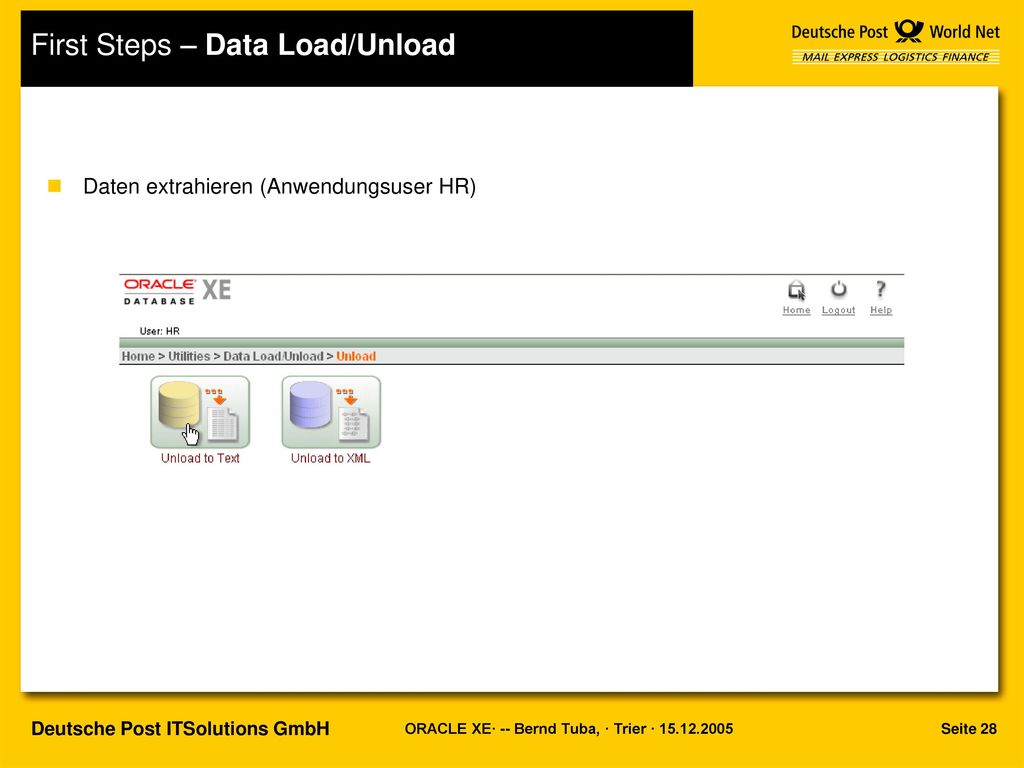Click the 'Daten extrahieren (Anwendungsuser HR)' bullet text

[280, 187]
